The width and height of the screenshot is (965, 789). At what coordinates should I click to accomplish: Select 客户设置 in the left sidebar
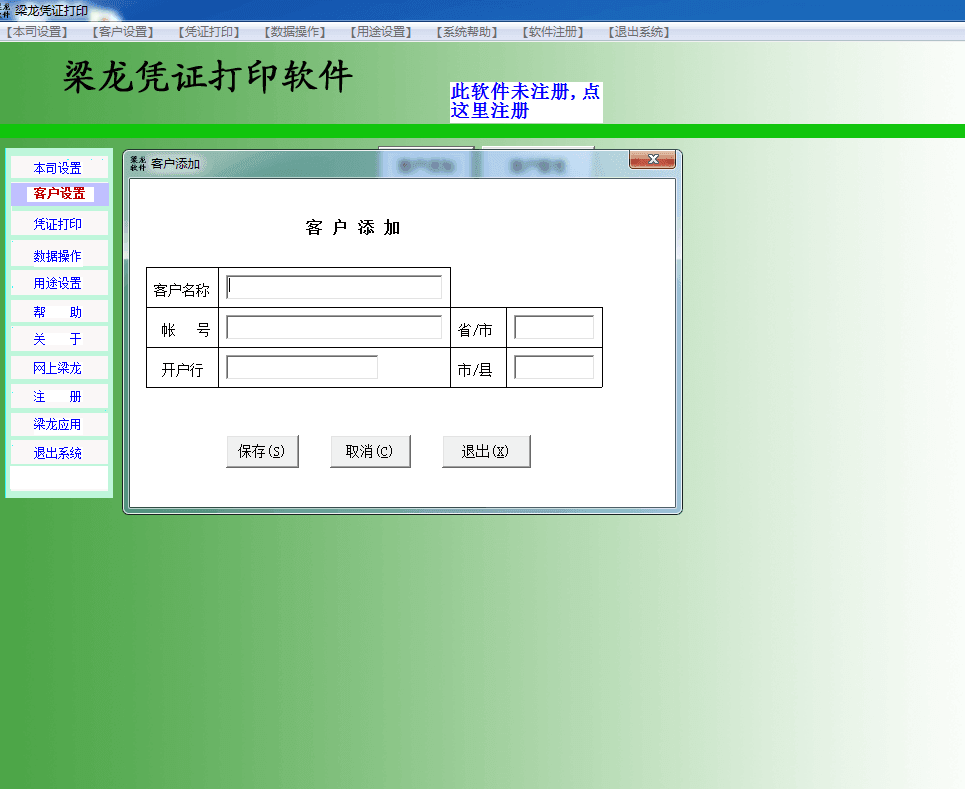(59, 194)
